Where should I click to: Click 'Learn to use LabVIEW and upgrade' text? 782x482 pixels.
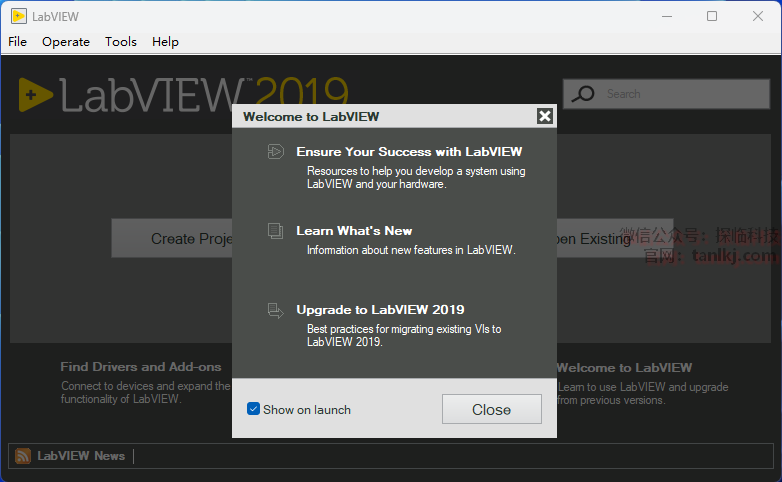point(642,393)
